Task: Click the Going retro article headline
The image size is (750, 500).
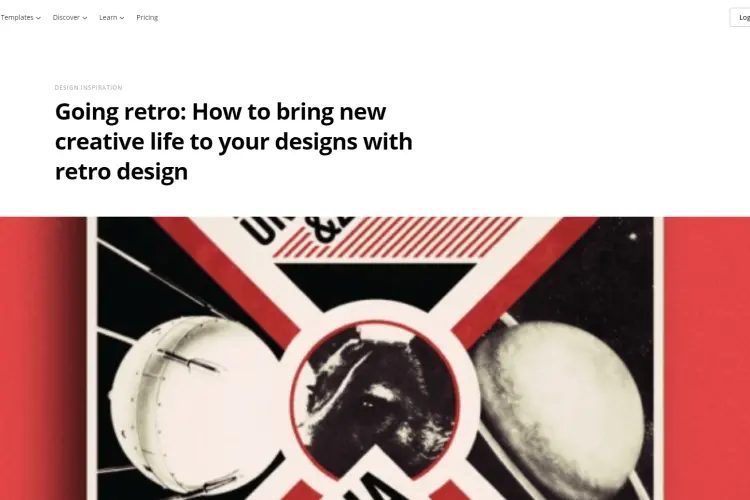Action: click(x=233, y=141)
